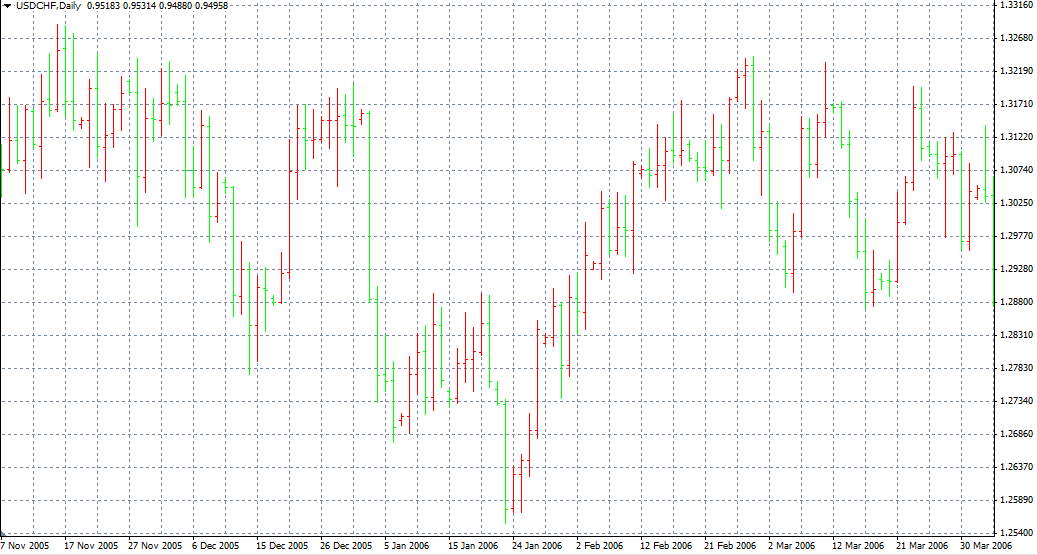This screenshot has width=1037, height=555.
Task: Select the 1.28800 price scale label
Action: point(1016,302)
